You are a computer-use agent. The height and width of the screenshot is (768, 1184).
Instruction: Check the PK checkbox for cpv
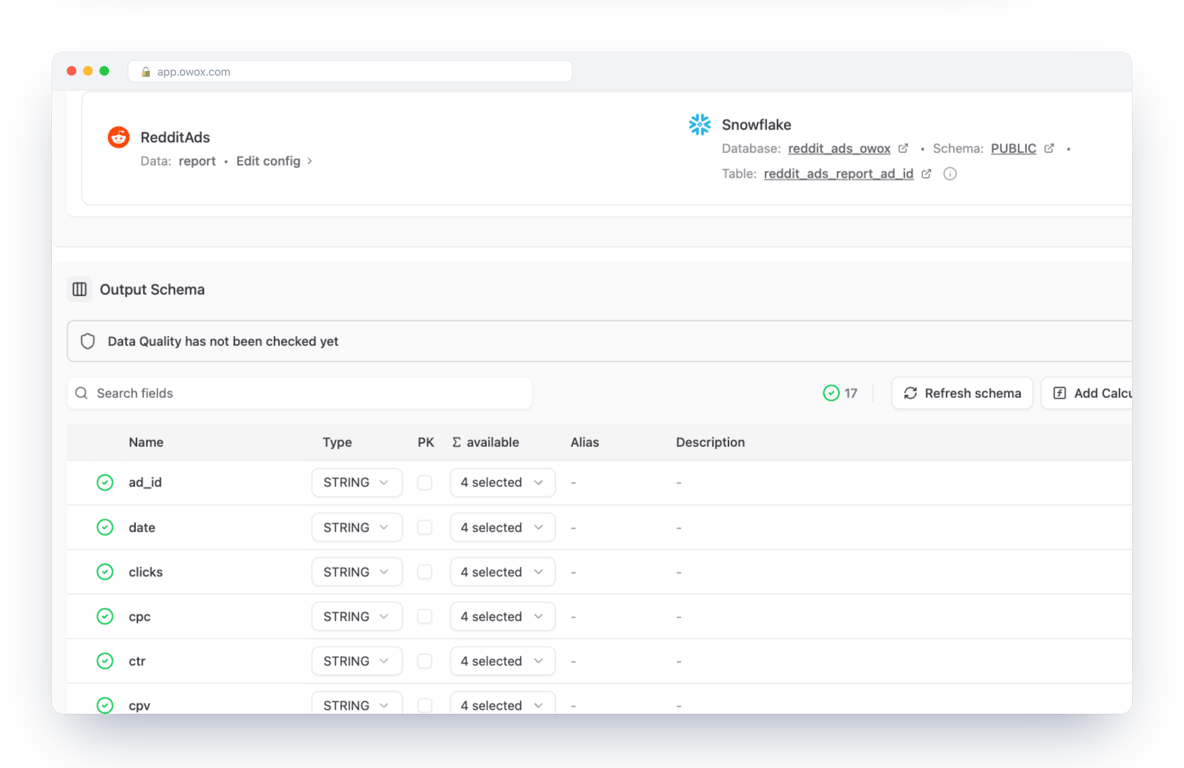[x=425, y=705]
